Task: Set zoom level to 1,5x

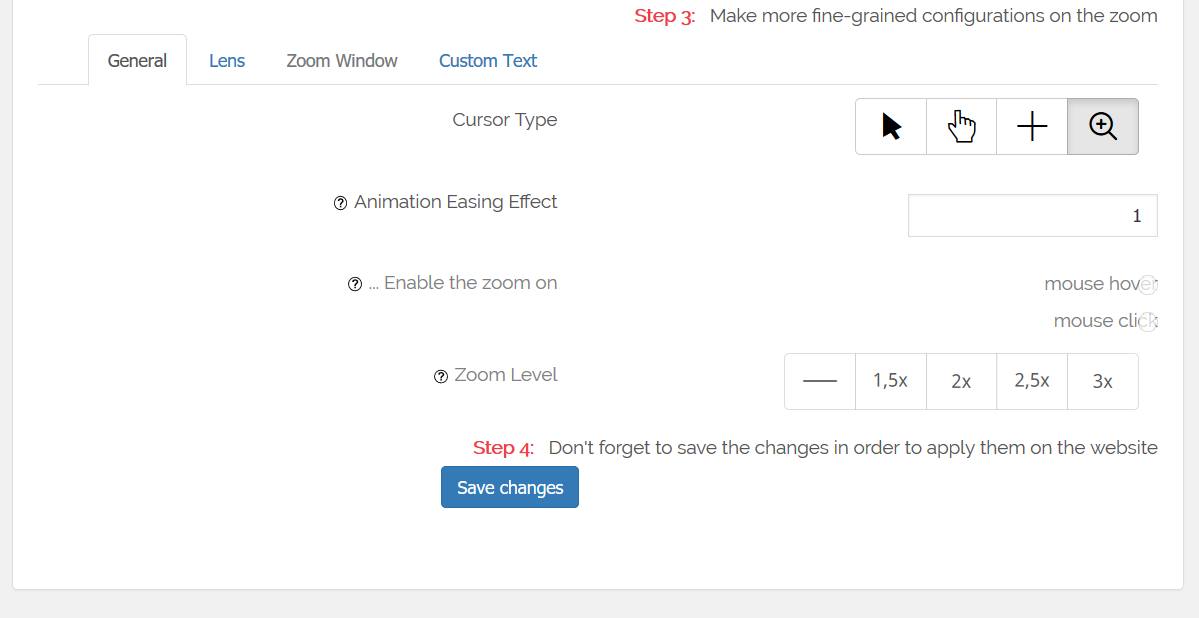Action: pyautogui.click(x=891, y=381)
